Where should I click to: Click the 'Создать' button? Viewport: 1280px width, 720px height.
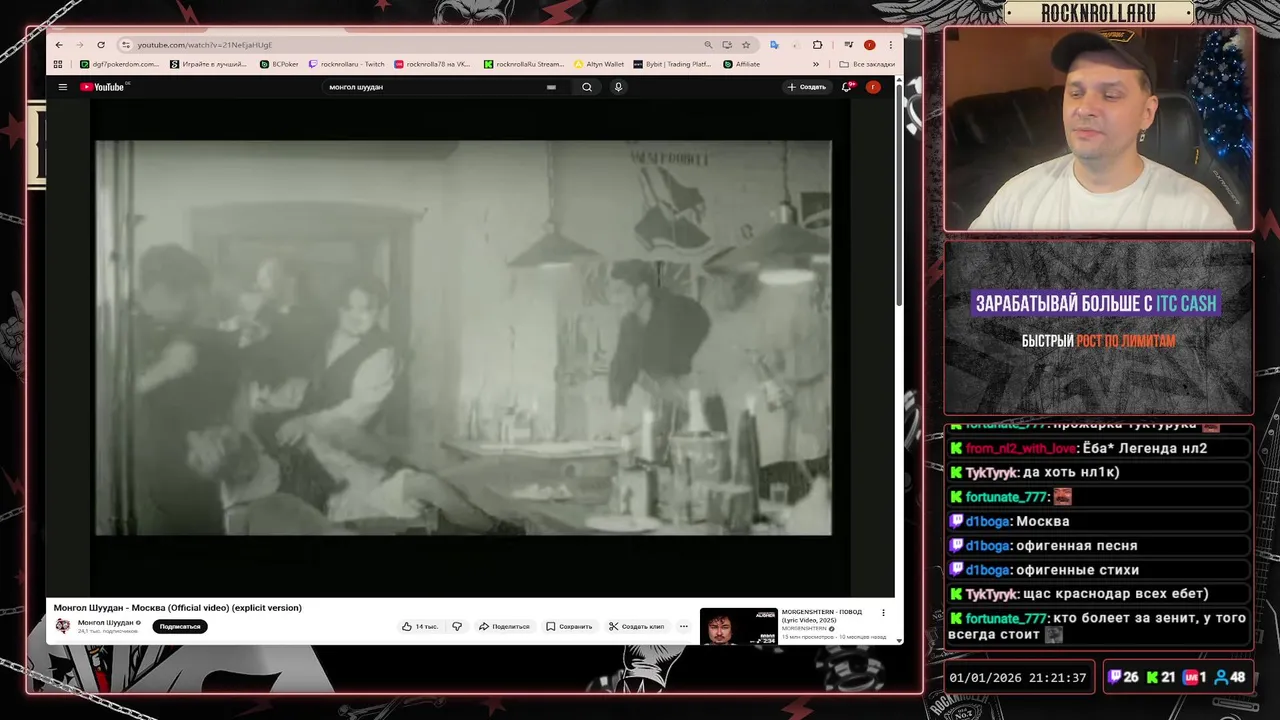806,87
